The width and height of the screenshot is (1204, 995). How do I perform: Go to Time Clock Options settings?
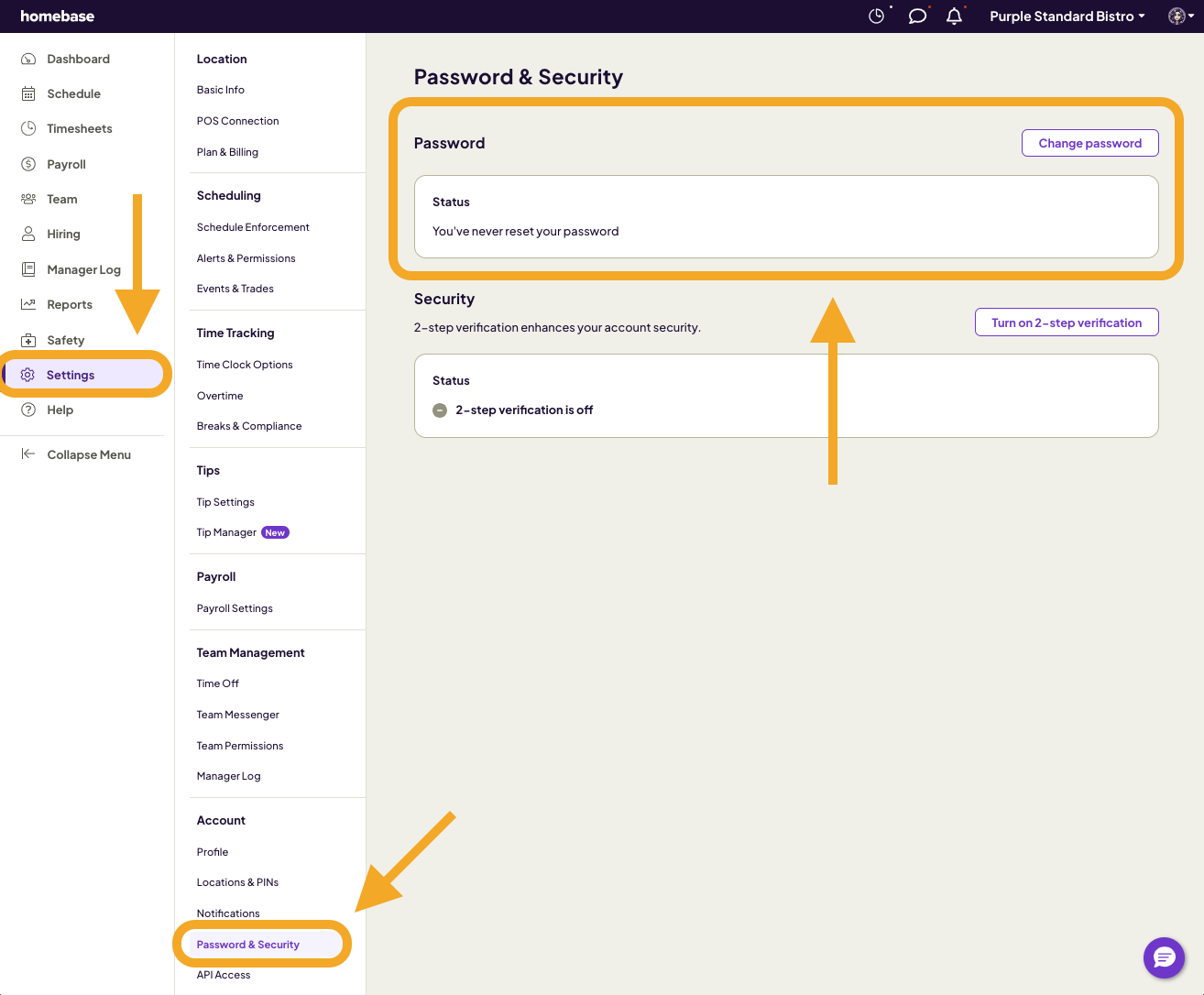245,365
